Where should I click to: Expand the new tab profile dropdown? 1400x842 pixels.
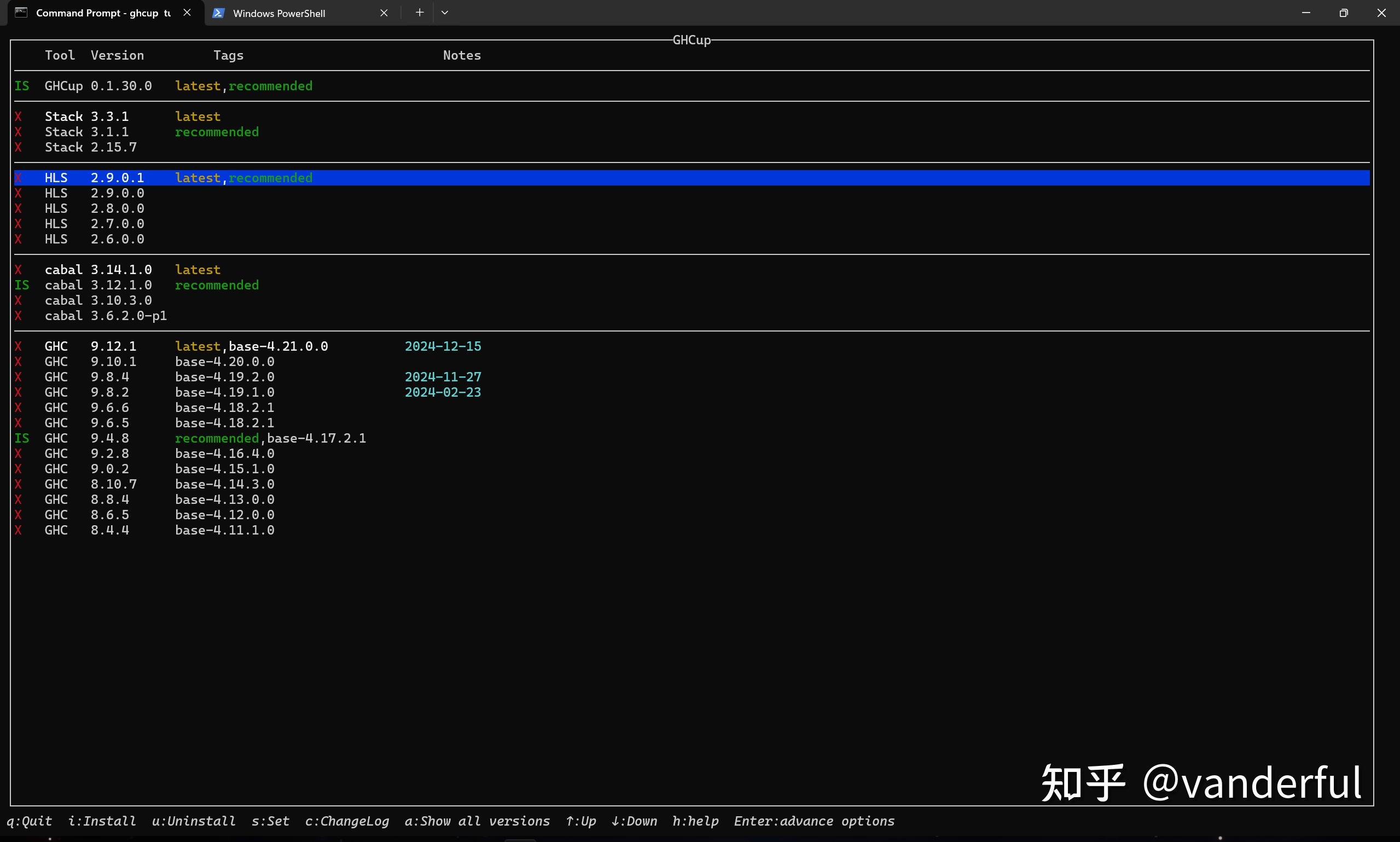[x=445, y=13]
